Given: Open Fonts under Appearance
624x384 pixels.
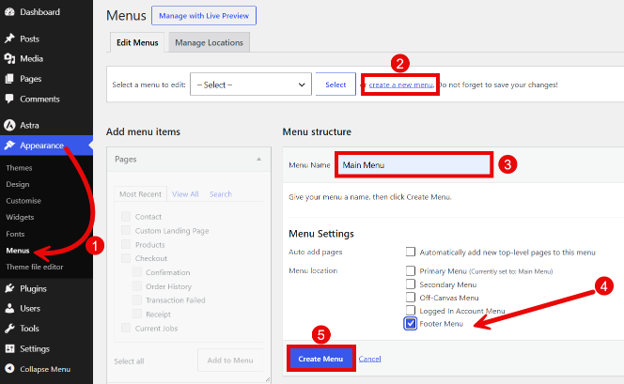Looking at the screenshot, I should tap(15, 234).
